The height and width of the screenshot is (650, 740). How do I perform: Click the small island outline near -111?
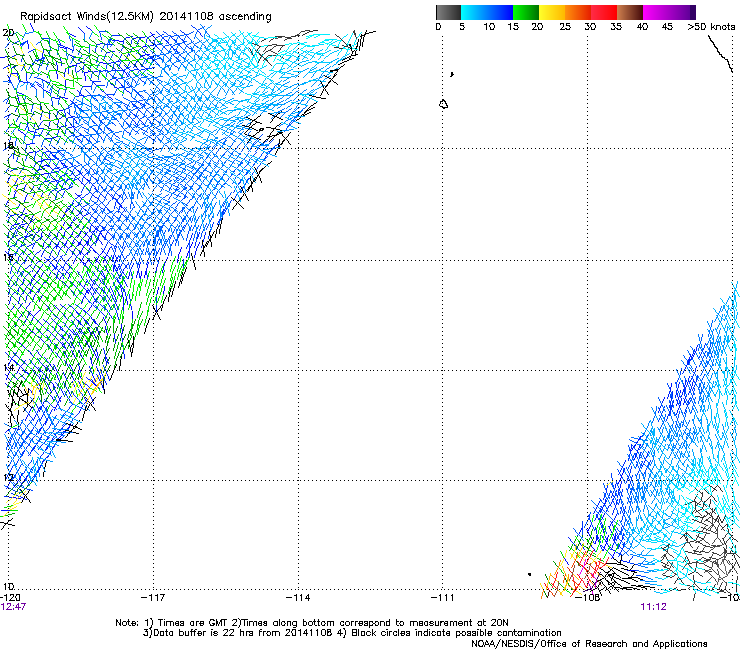coord(443,104)
